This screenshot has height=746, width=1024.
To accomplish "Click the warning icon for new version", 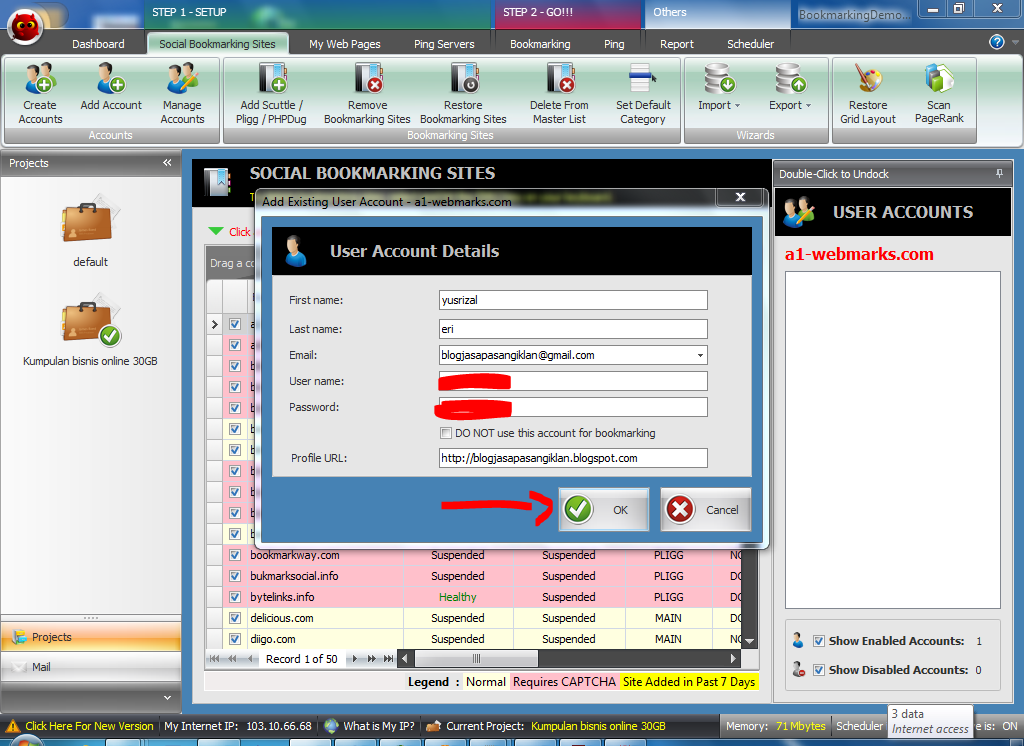I will click(12, 726).
